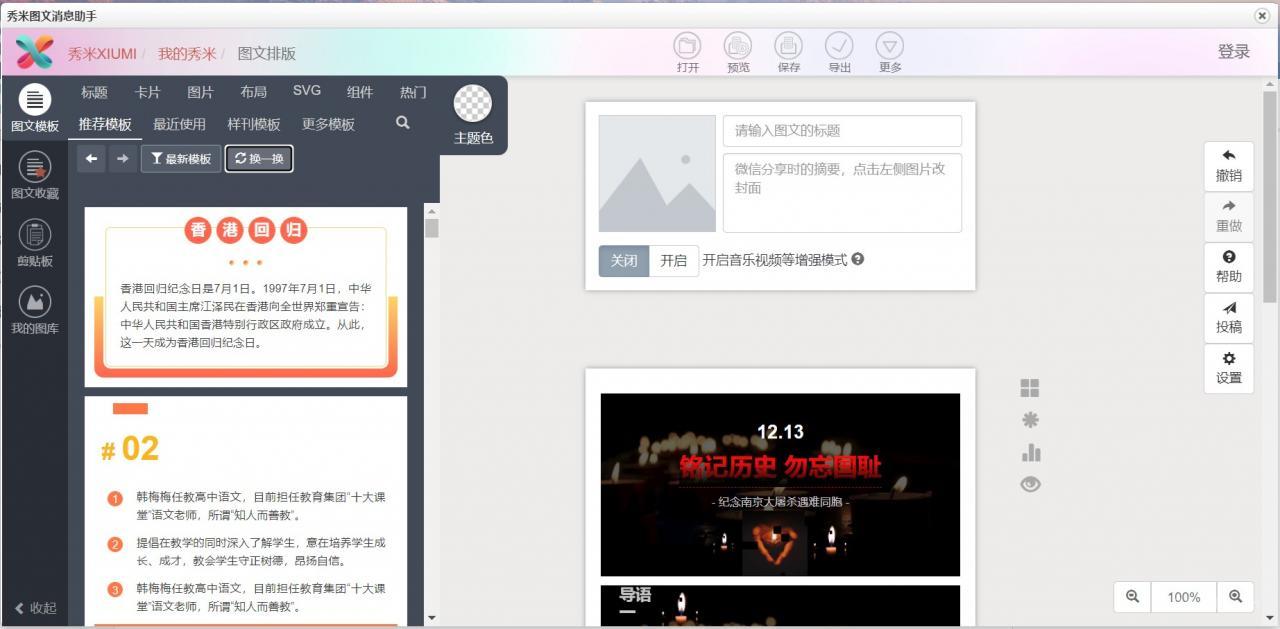Click the 导语 section image
This screenshot has width=1280, height=629.
pyautogui.click(x=780, y=606)
